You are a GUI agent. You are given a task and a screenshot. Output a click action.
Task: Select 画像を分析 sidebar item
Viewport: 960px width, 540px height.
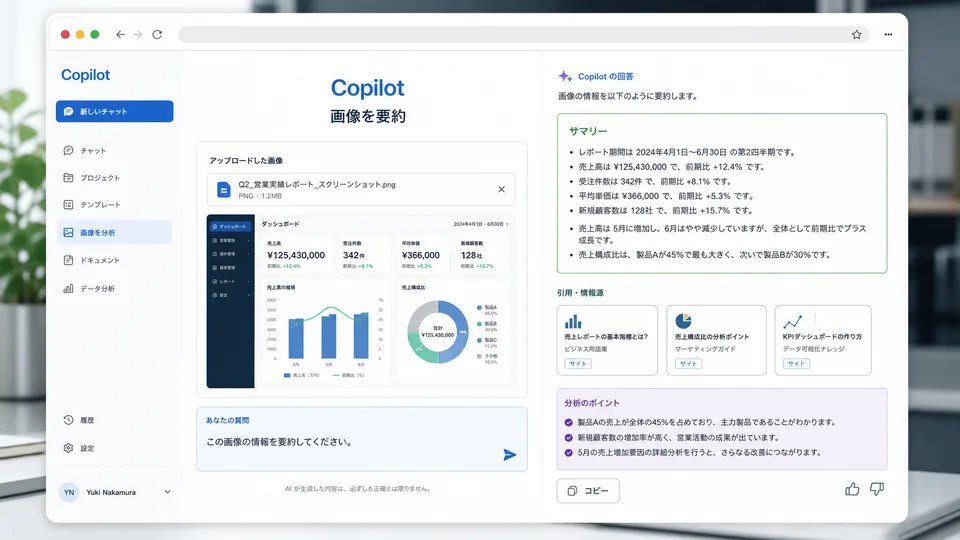[x=114, y=233]
